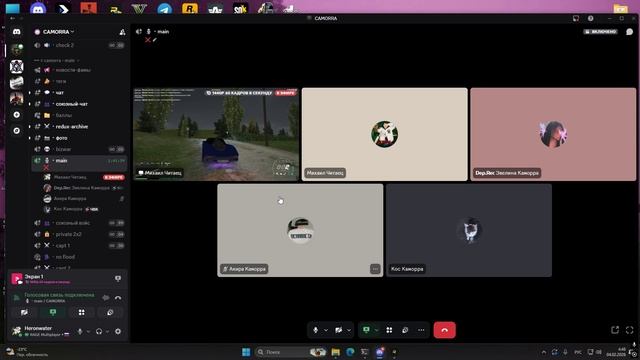The image size is (640, 360).
Task: Open the no flood channel
Action: pos(80,257)
